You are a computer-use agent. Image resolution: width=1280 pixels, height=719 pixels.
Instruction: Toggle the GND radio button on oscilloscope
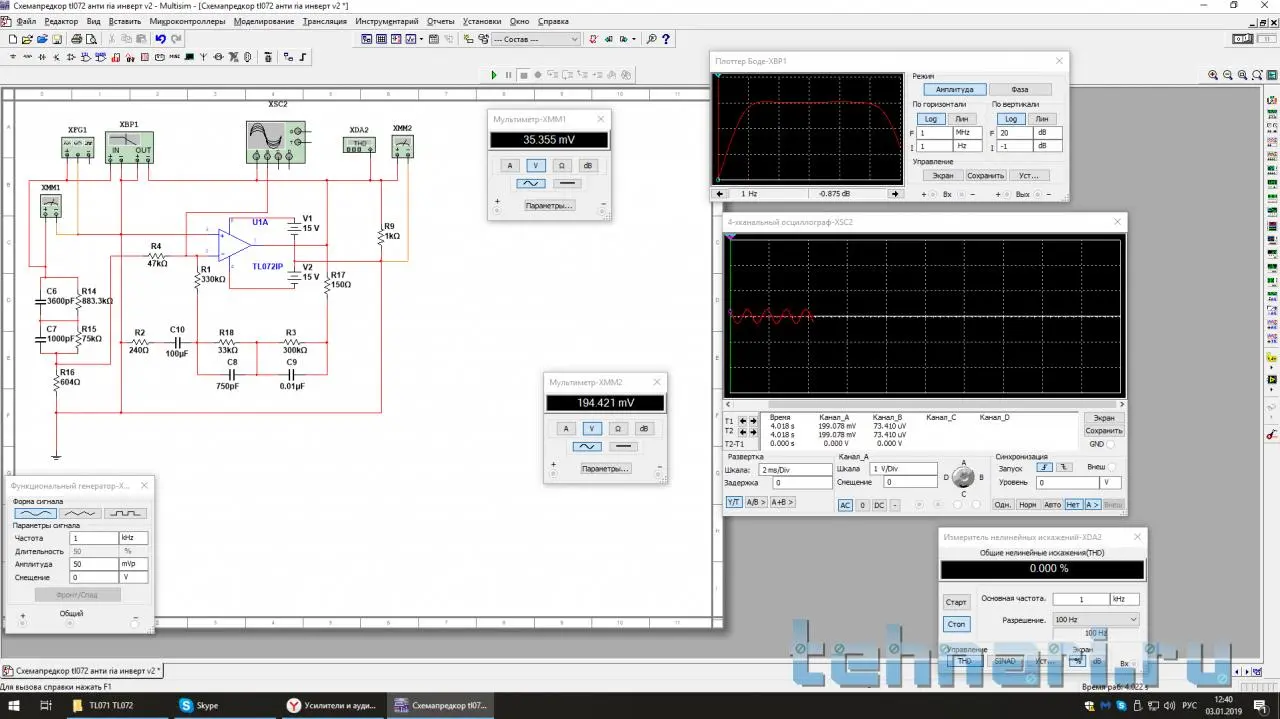click(x=1111, y=444)
